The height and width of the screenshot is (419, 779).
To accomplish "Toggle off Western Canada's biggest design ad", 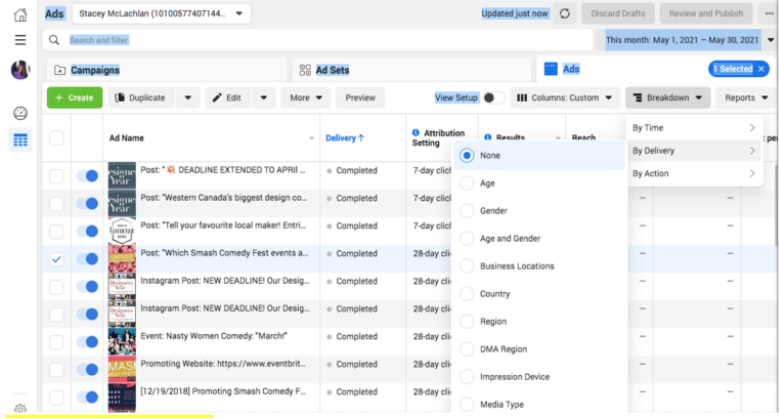I will (x=87, y=203).
